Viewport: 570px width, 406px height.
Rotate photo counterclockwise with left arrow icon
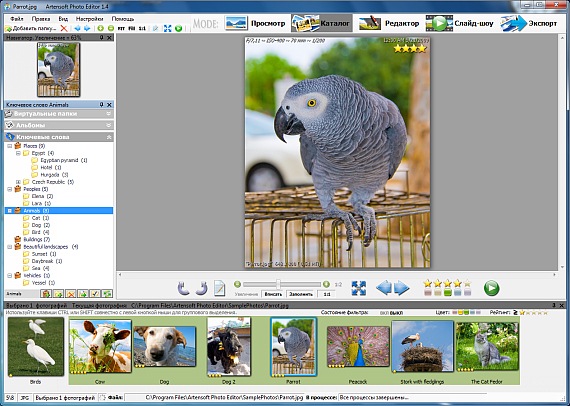tap(184, 288)
